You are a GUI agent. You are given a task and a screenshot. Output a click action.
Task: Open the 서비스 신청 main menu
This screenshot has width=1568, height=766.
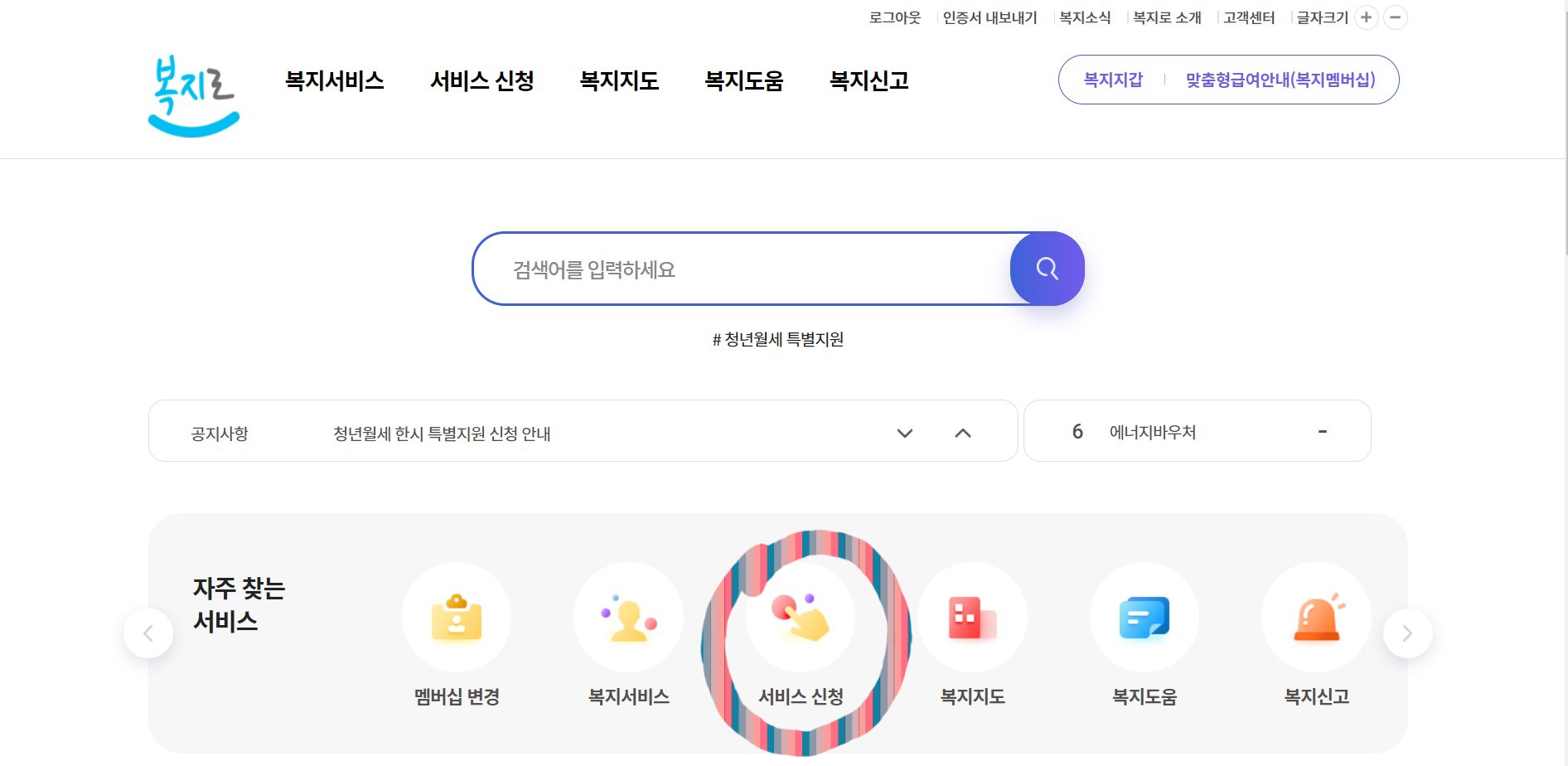482,80
